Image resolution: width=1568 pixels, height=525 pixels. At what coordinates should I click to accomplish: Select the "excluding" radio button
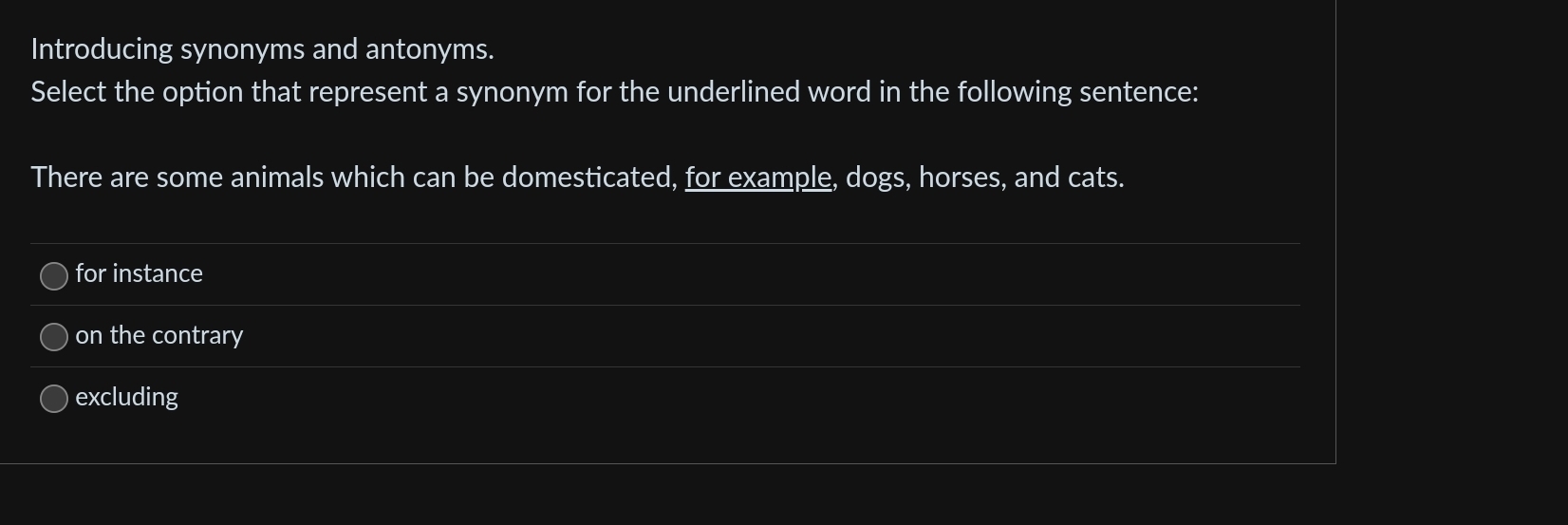pos(54,399)
